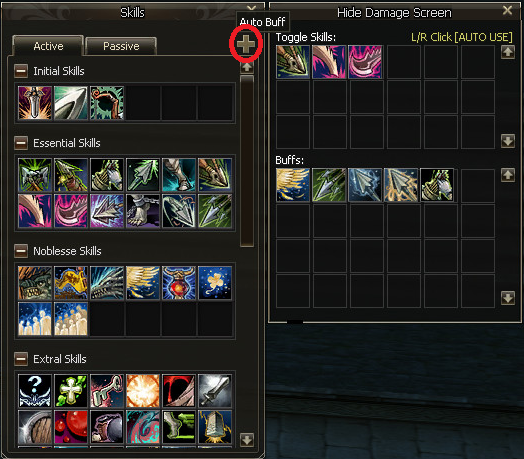Click the green cross skill icon

coord(71,391)
